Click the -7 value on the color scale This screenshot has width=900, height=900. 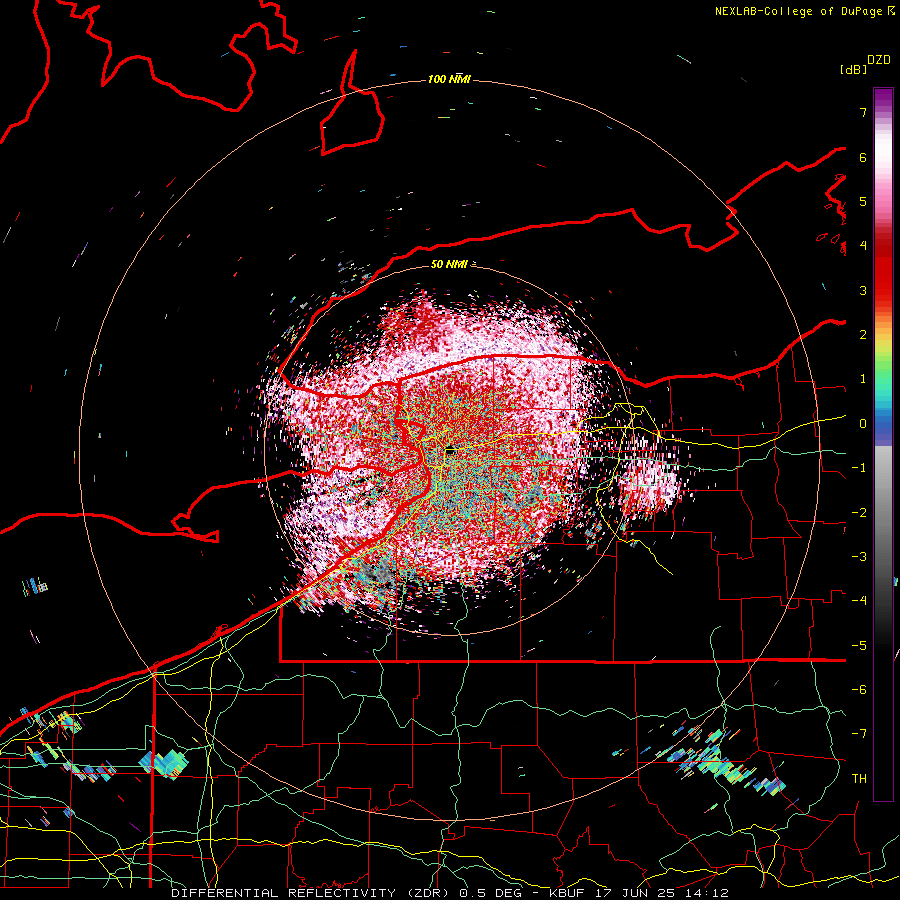859,734
